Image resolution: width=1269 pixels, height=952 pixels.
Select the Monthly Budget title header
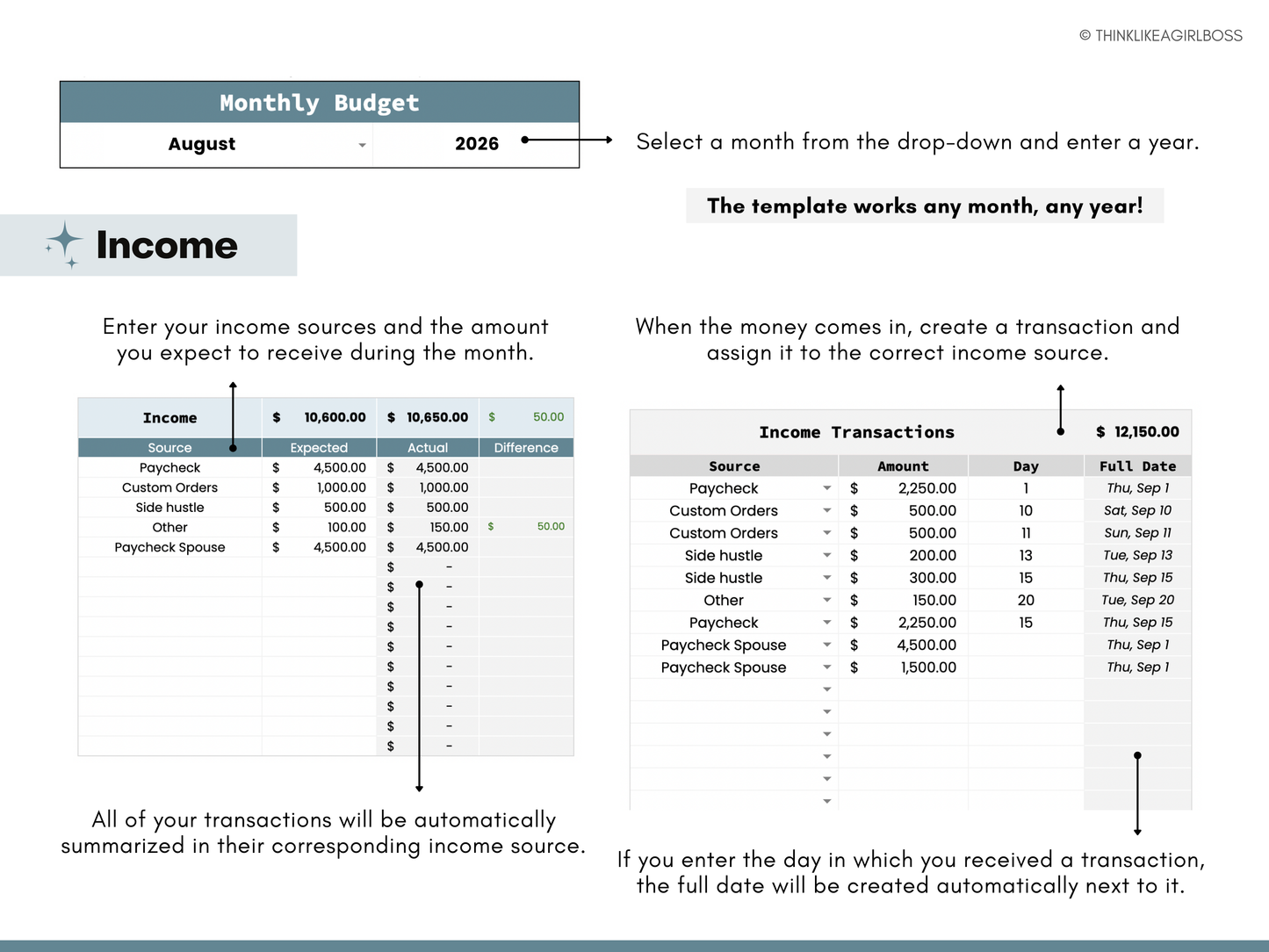320,103
